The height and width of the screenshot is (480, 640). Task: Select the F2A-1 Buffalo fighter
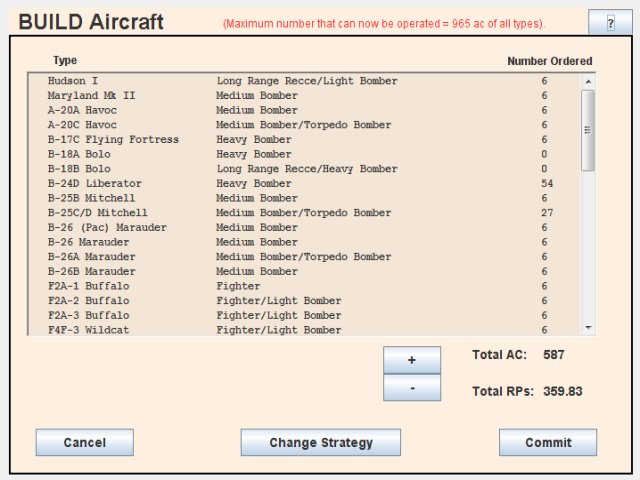[300, 286]
